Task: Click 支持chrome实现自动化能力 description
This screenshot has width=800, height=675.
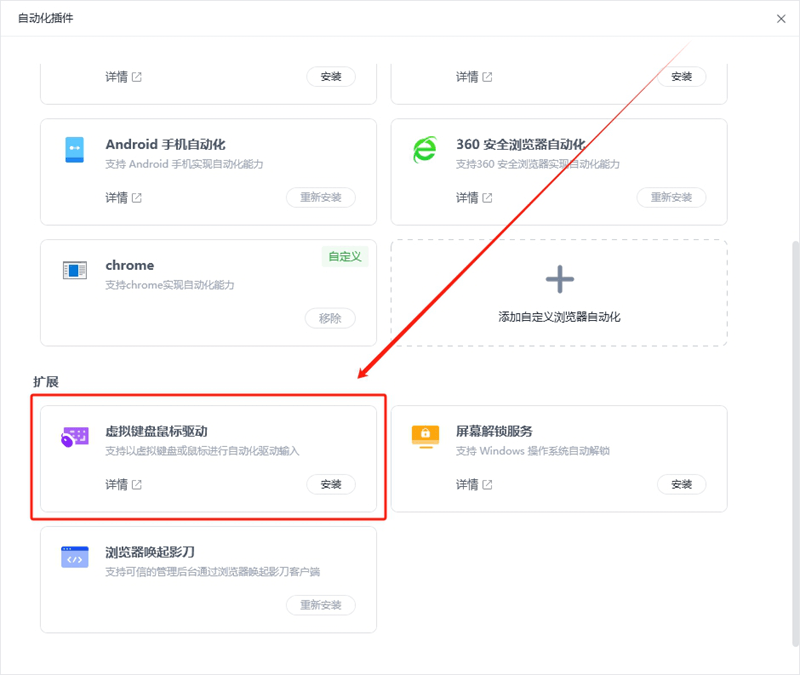Action: [x=170, y=285]
